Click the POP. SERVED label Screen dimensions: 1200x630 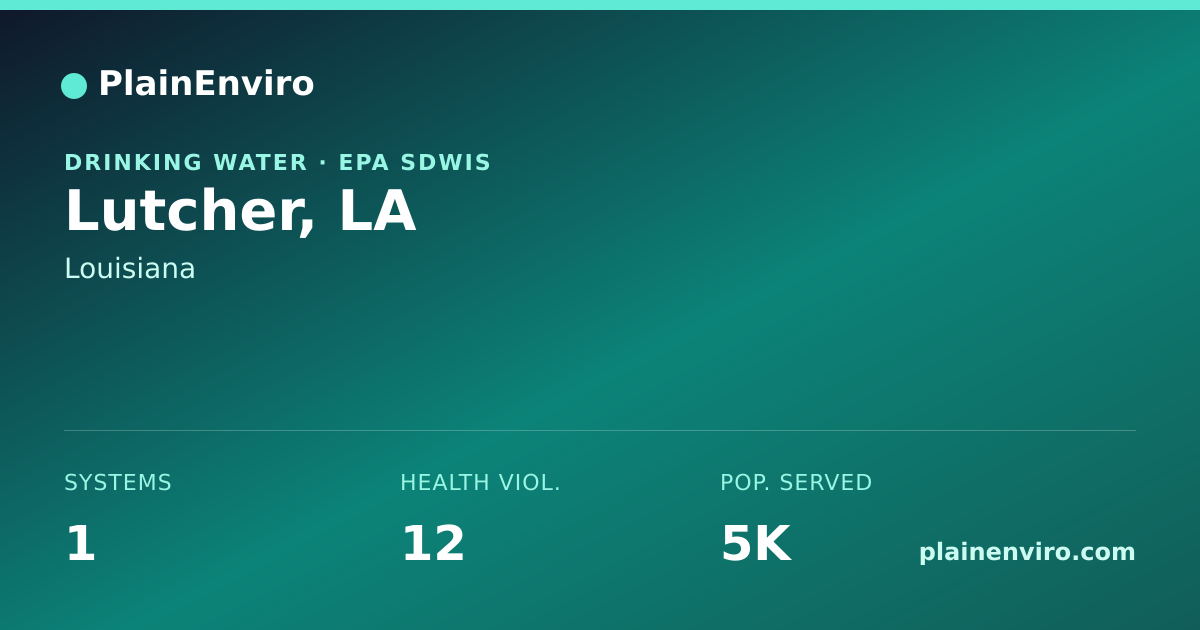(x=796, y=483)
